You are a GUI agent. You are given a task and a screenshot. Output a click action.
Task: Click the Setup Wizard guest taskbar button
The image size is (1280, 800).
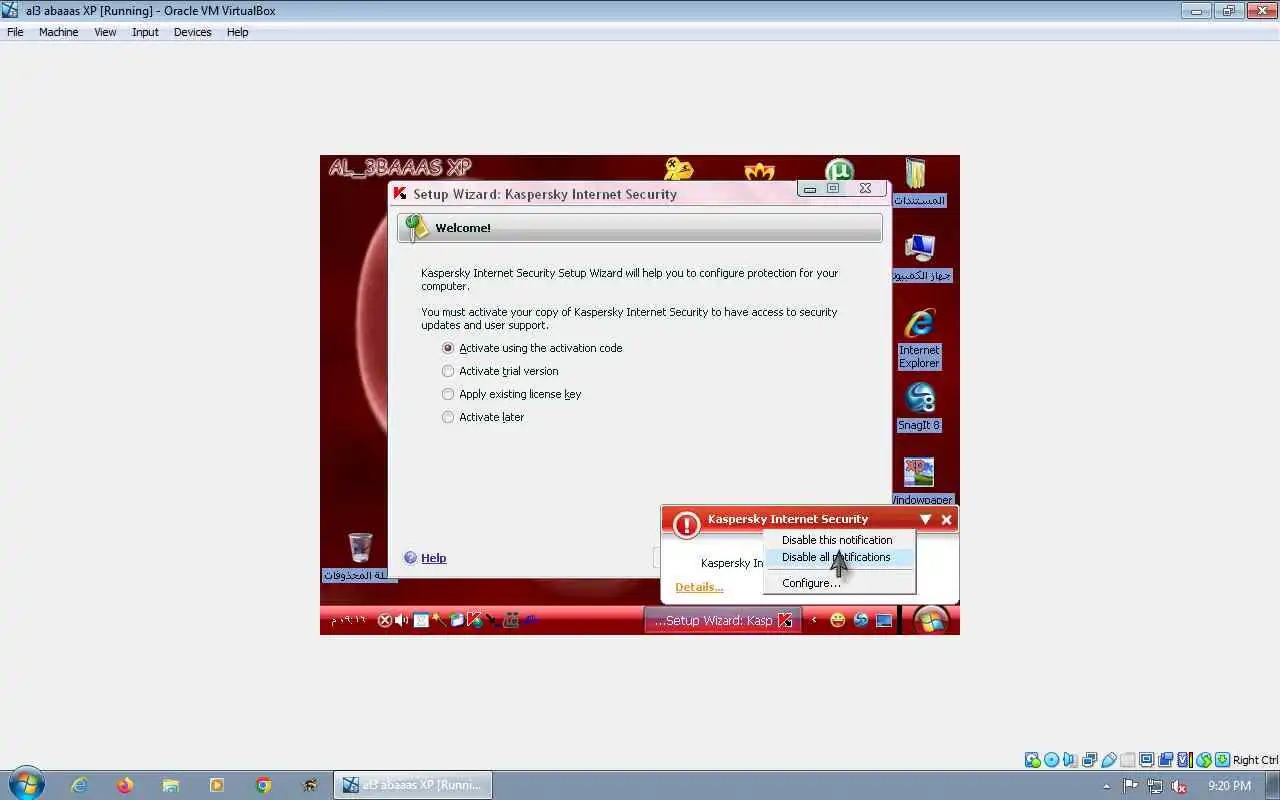coord(722,620)
